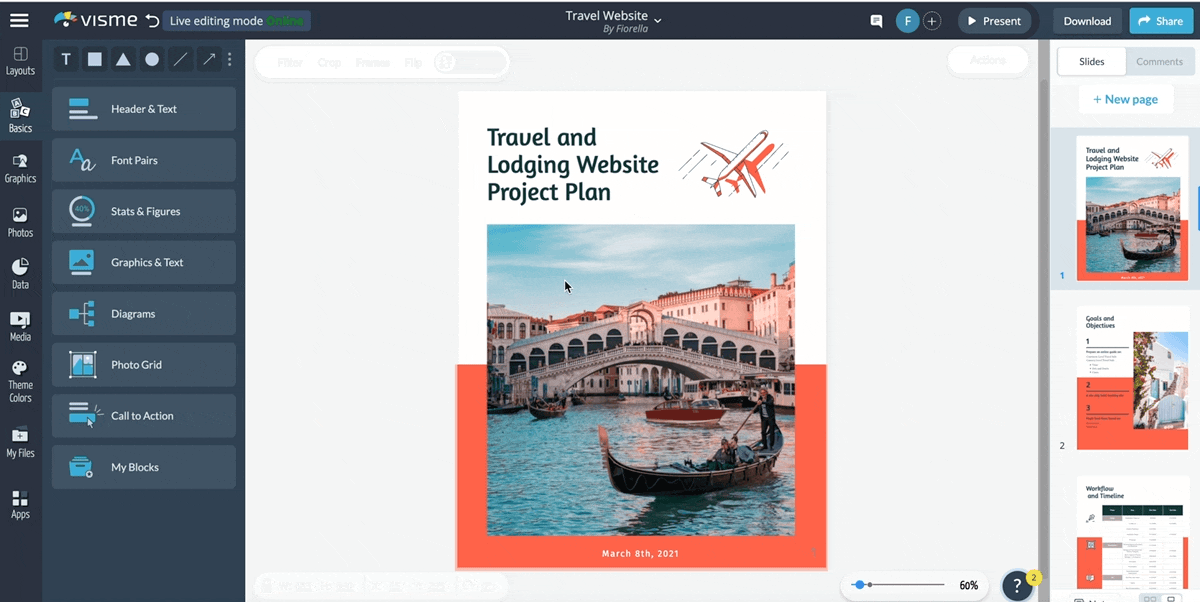Screen dimensions: 1200x602
Task: Select the Rectangle shape tool
Action: (x=94, y=59)
